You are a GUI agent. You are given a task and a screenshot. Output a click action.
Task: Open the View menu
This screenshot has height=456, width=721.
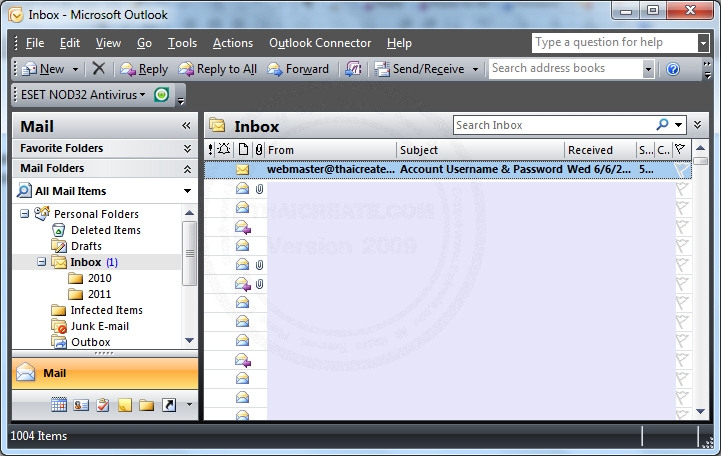click(108, 43)
